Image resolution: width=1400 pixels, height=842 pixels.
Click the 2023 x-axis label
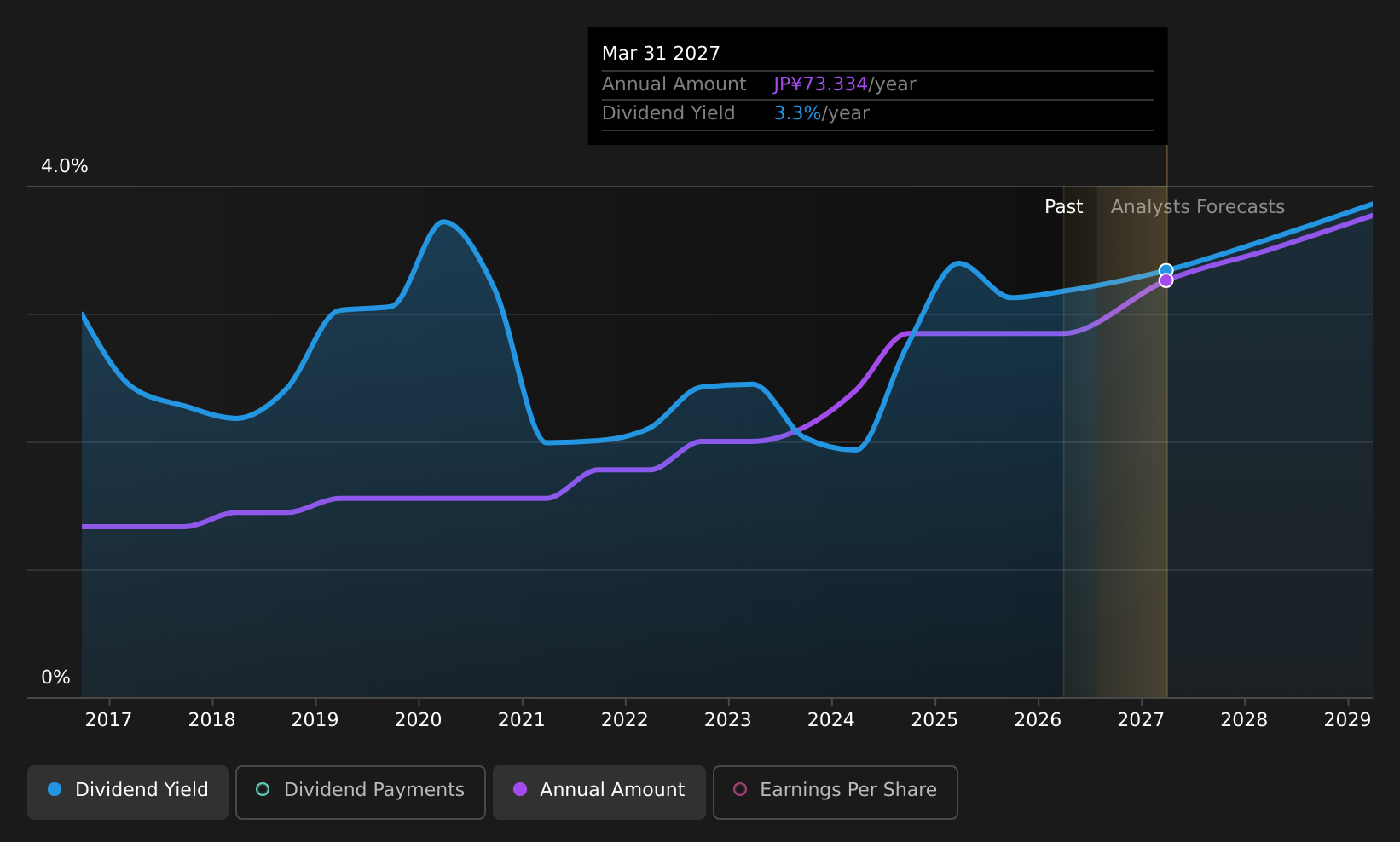pos(727,720)
